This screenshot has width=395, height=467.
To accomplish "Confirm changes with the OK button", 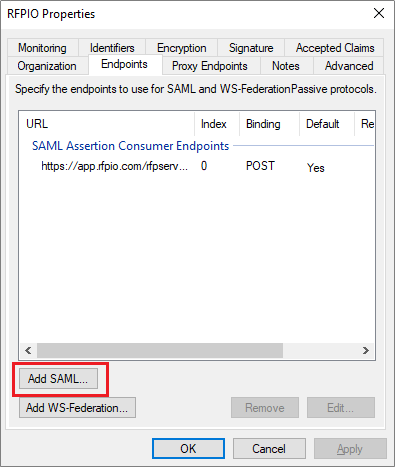I will (188, 449).
